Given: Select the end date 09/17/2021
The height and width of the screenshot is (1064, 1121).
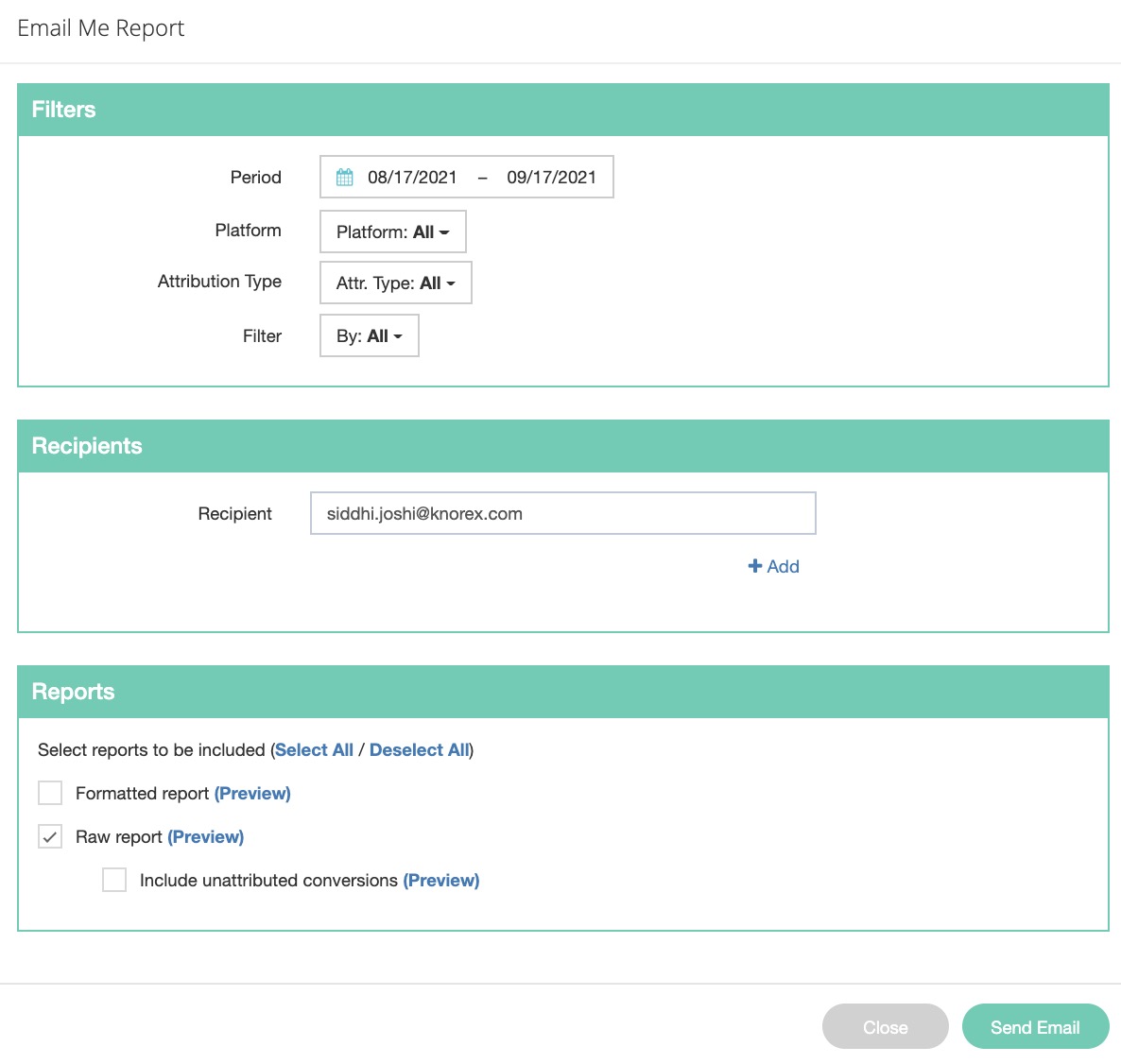Looking at the screenshot, I should point(551,178).
